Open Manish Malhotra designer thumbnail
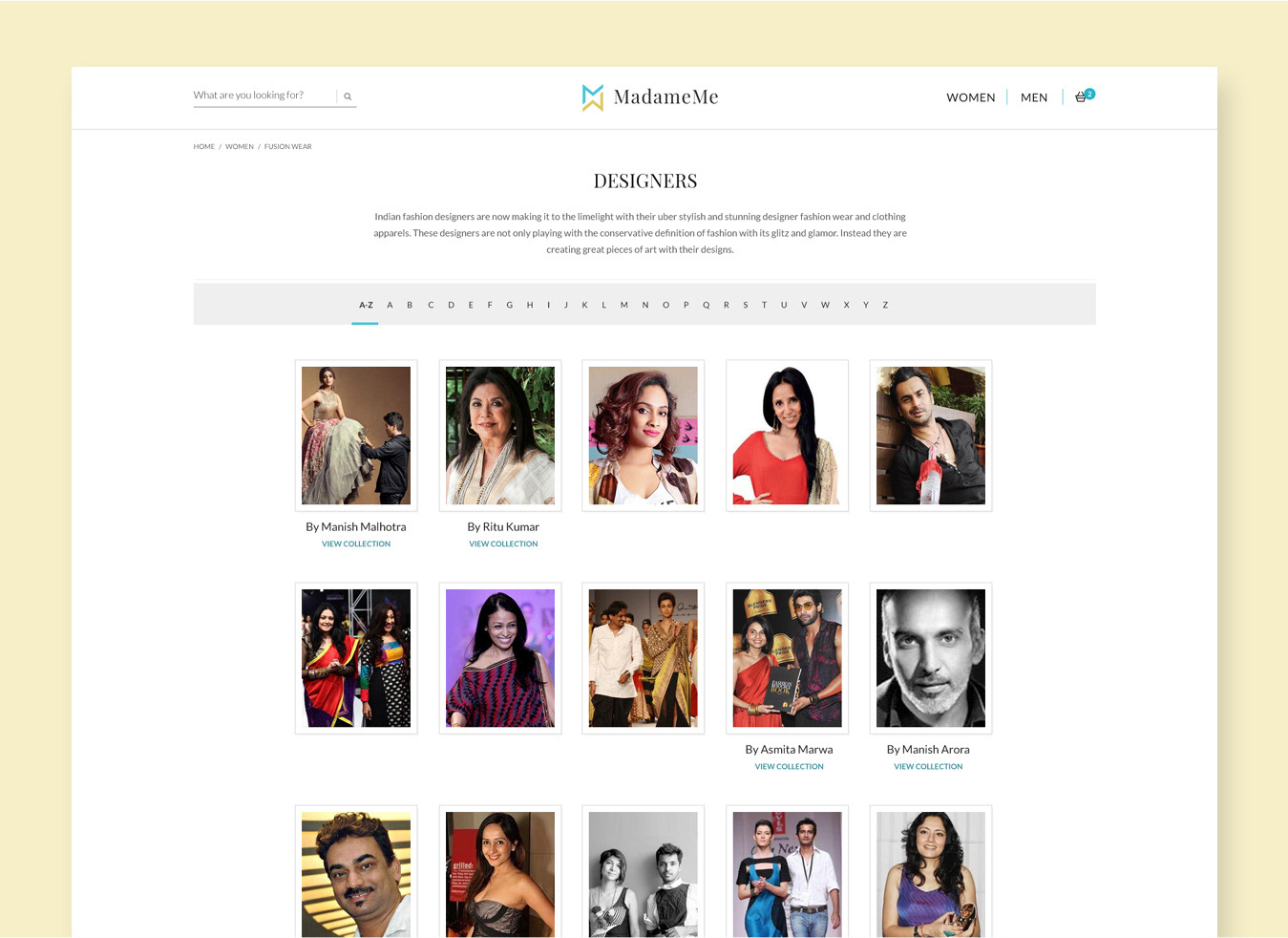 356,436
